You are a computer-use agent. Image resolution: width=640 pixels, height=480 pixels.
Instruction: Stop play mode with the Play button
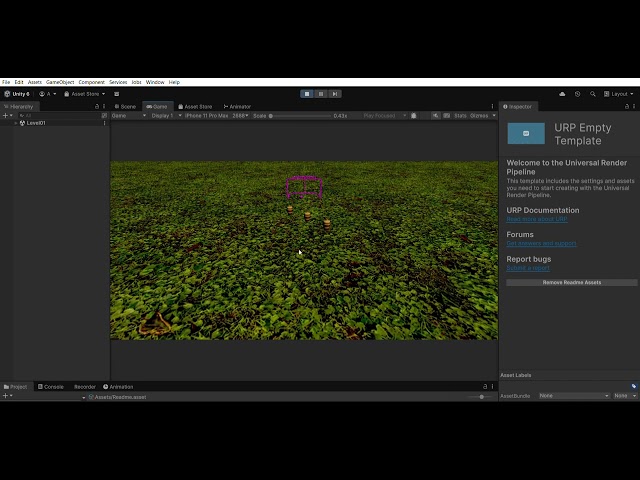[307, 94]
